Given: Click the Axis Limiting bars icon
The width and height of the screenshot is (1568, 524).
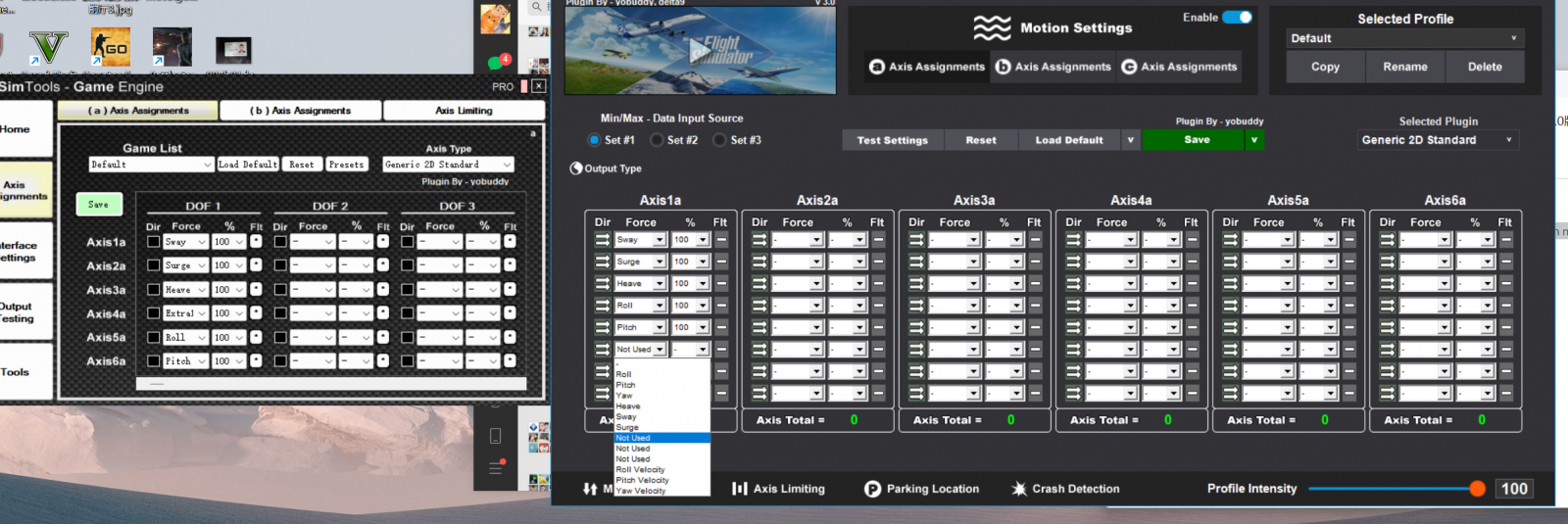Looking at the screenshot, I should click(740, 489).
